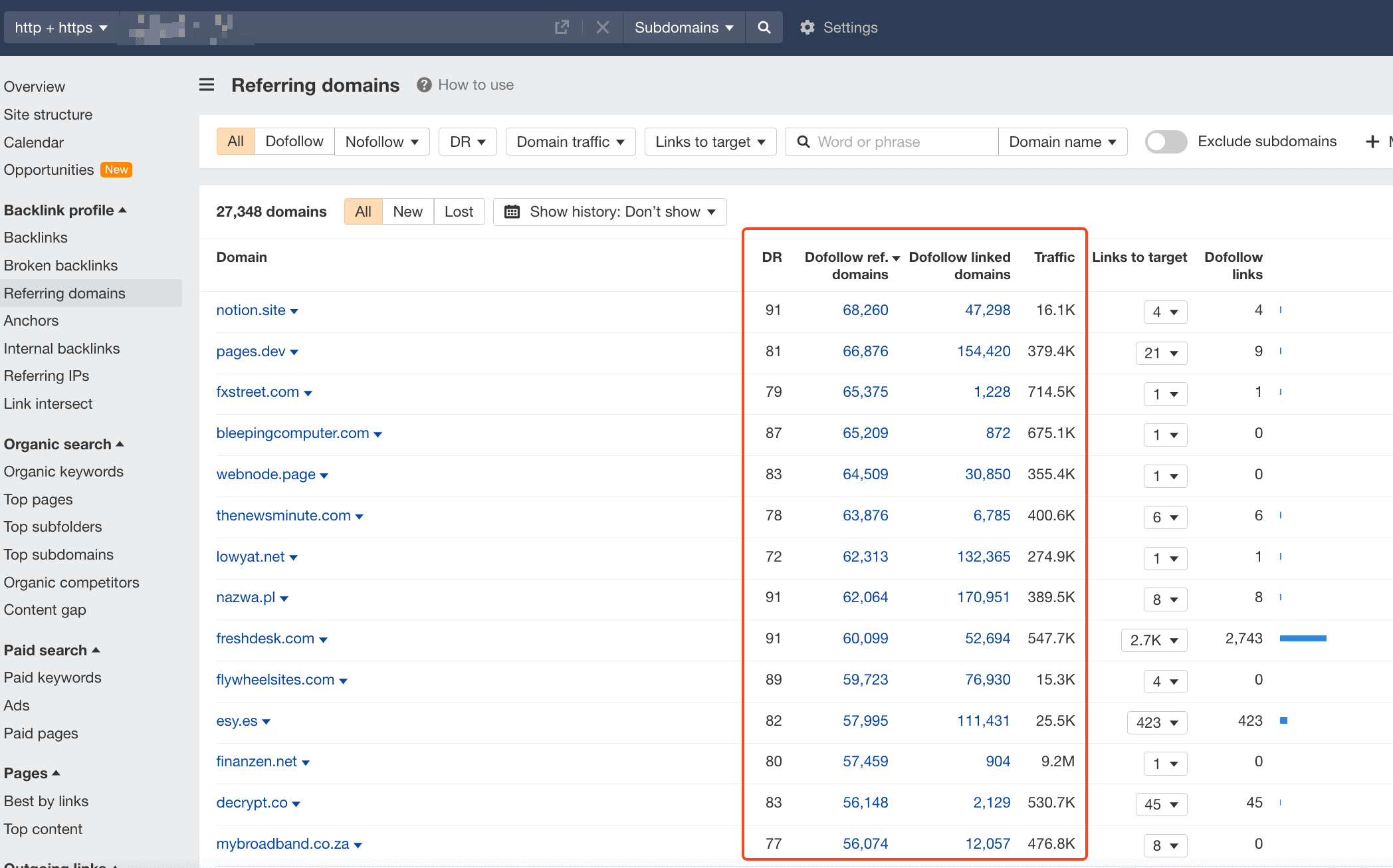Click the How to use question icon
This screenshot has width=1393, height=868.
pos(424,85)
